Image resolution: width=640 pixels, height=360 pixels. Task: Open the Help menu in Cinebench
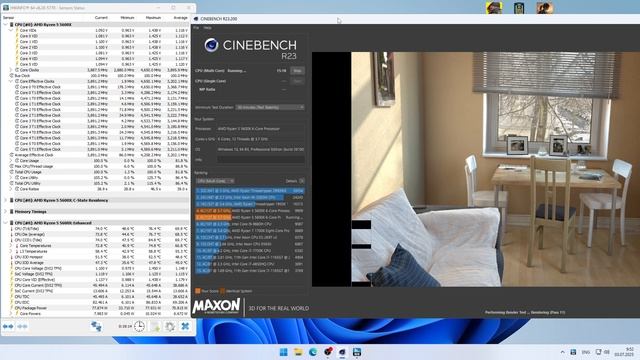point(207,28)
